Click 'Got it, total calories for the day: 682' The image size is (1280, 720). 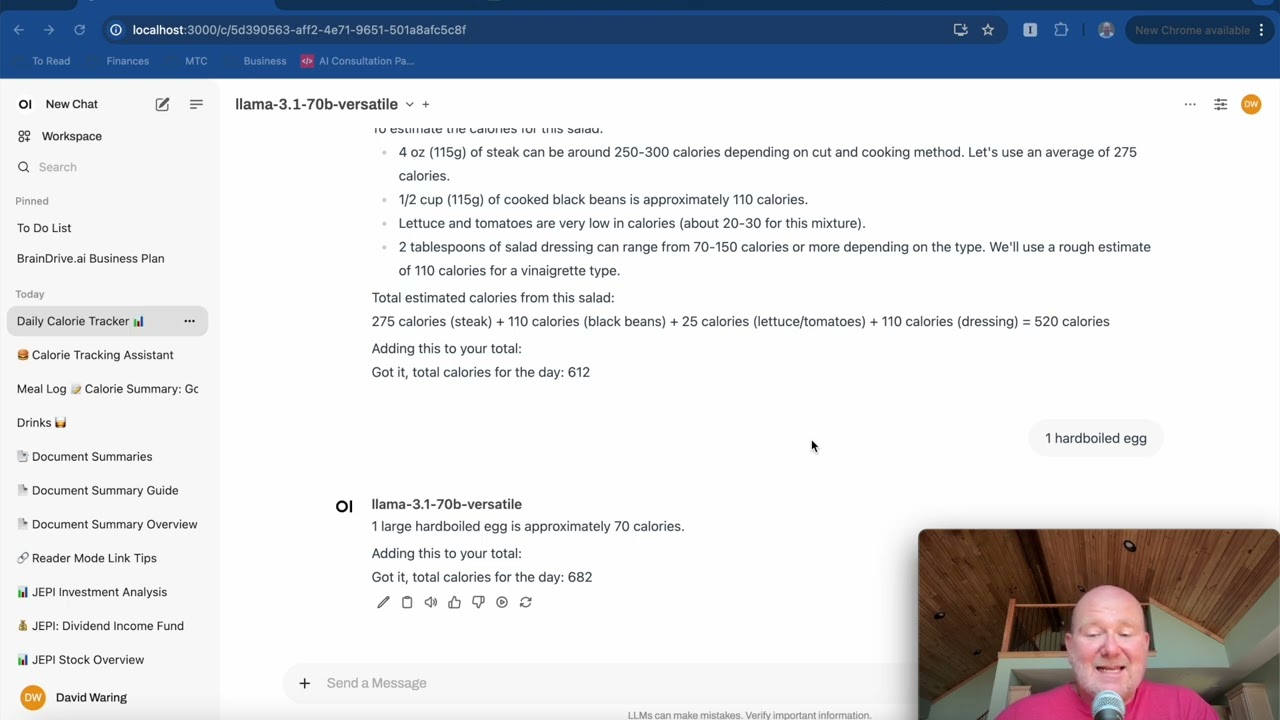tap(482, 577)
